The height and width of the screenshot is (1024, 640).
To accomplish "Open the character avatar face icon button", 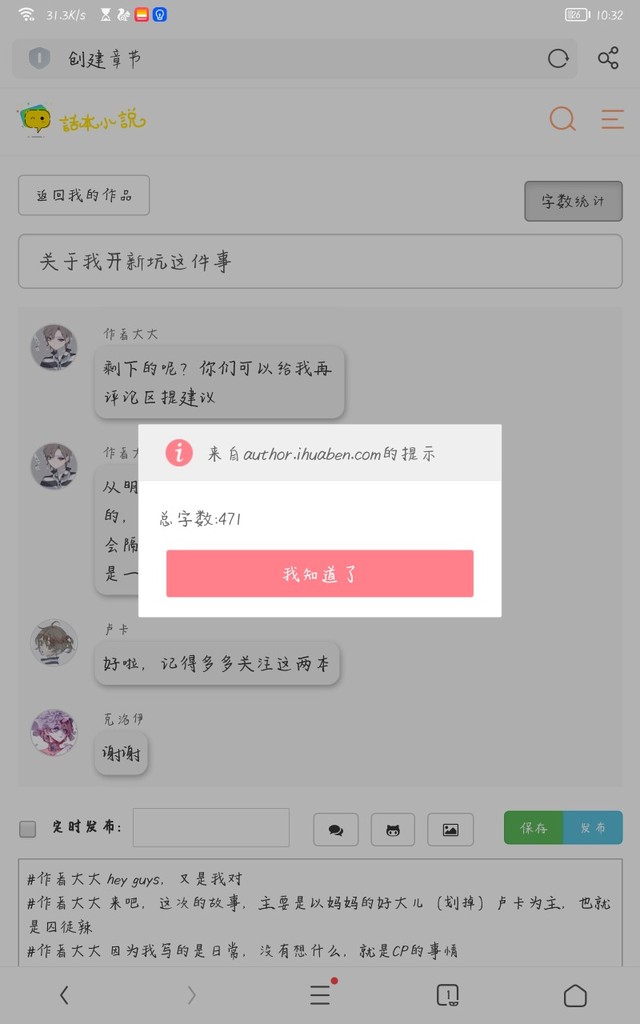I will (392, 829).
